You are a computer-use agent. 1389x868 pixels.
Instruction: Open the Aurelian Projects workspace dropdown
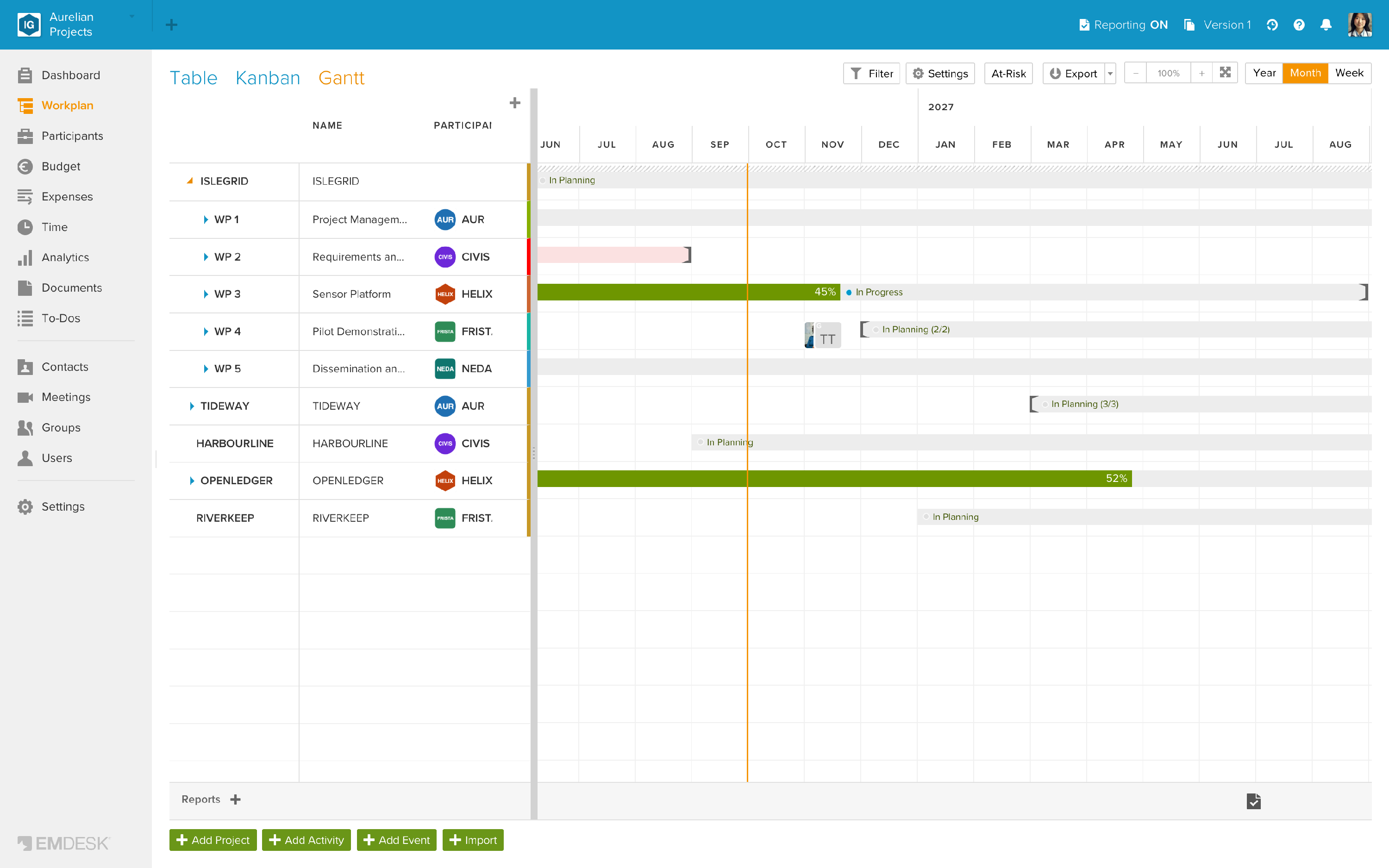pyautogui.click(x=132, y=17)
